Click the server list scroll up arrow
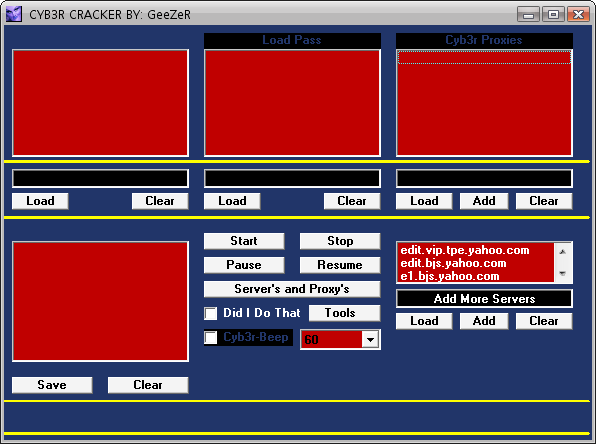This screenshot has height=444, width=596. [x=563, y=252]
